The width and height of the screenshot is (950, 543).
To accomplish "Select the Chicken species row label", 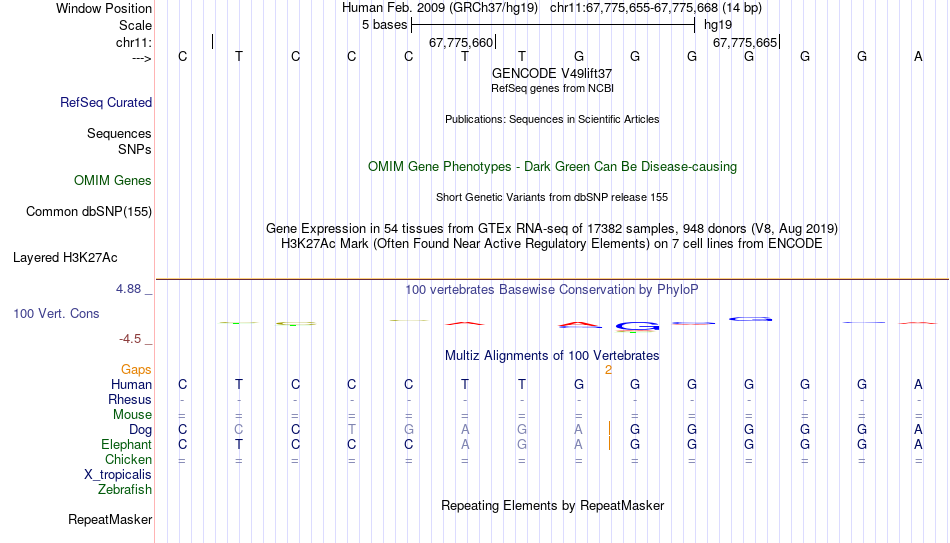I will click(x=128, y=459).
